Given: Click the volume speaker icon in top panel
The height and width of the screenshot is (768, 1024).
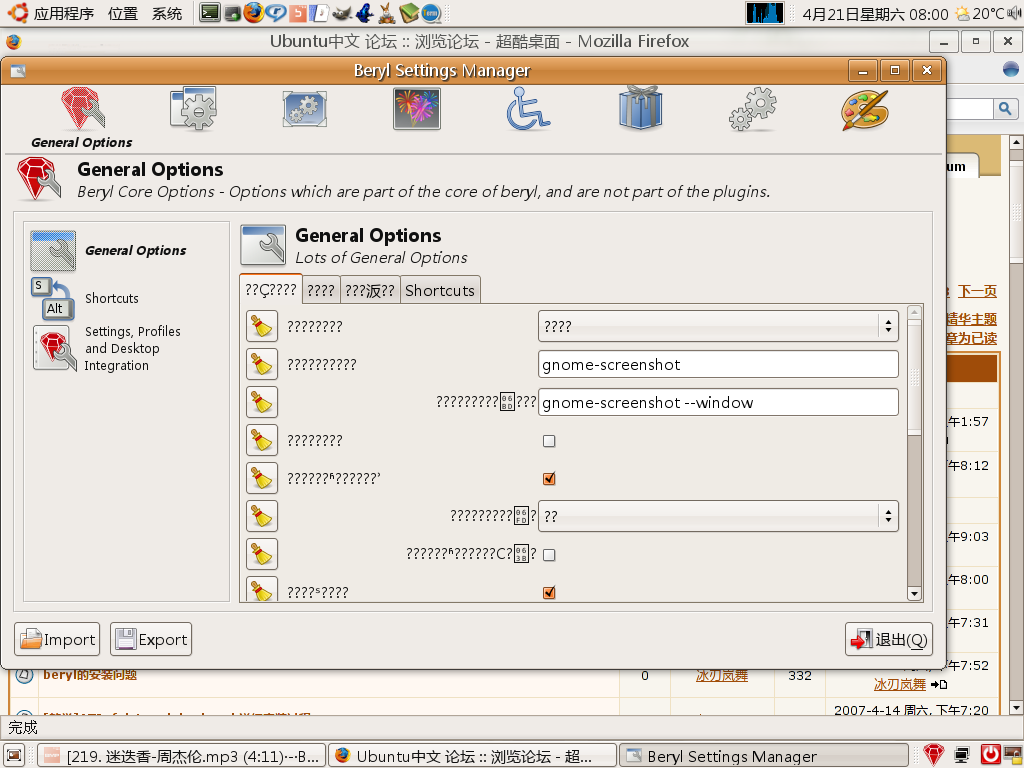Looking at the screenshot, I should [1014, 13].
